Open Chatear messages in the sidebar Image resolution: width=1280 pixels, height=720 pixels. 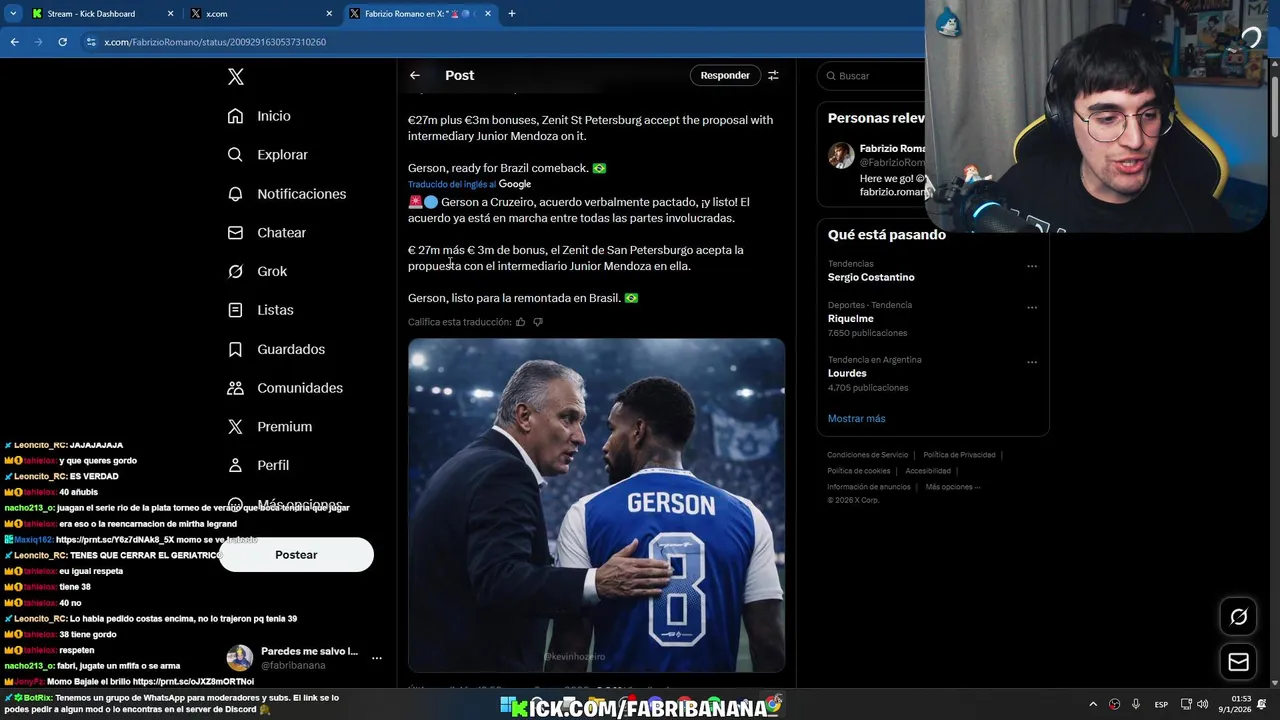click(267, 233)
